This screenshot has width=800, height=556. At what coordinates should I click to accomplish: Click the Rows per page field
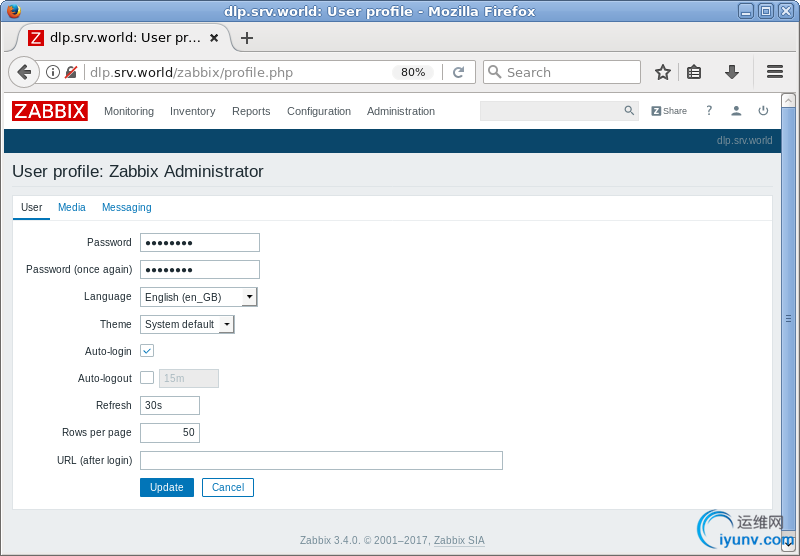tap(170, 433)
